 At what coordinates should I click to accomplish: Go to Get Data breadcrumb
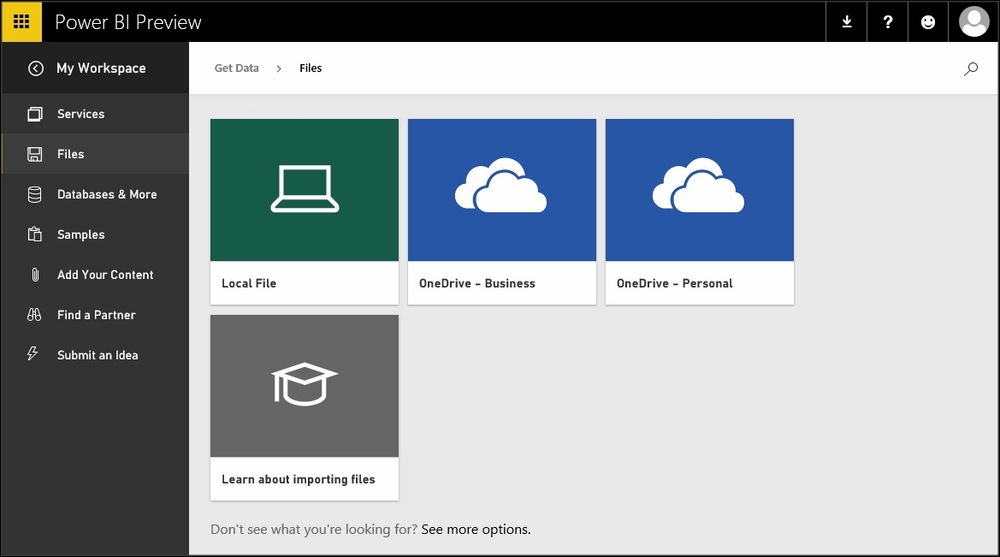(x=236, y=68)
